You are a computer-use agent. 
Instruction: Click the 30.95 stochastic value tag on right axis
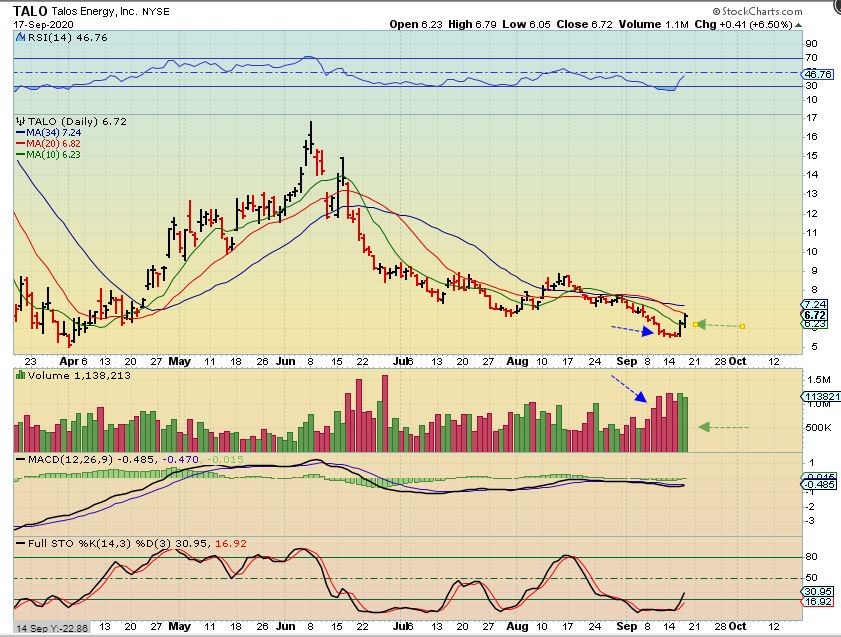tap(817, 593)
